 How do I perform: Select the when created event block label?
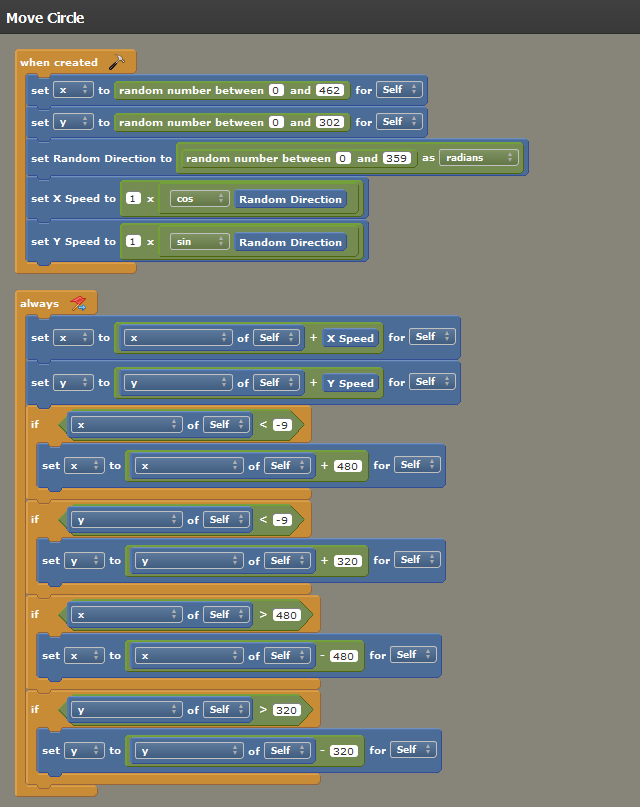point(59,62)
